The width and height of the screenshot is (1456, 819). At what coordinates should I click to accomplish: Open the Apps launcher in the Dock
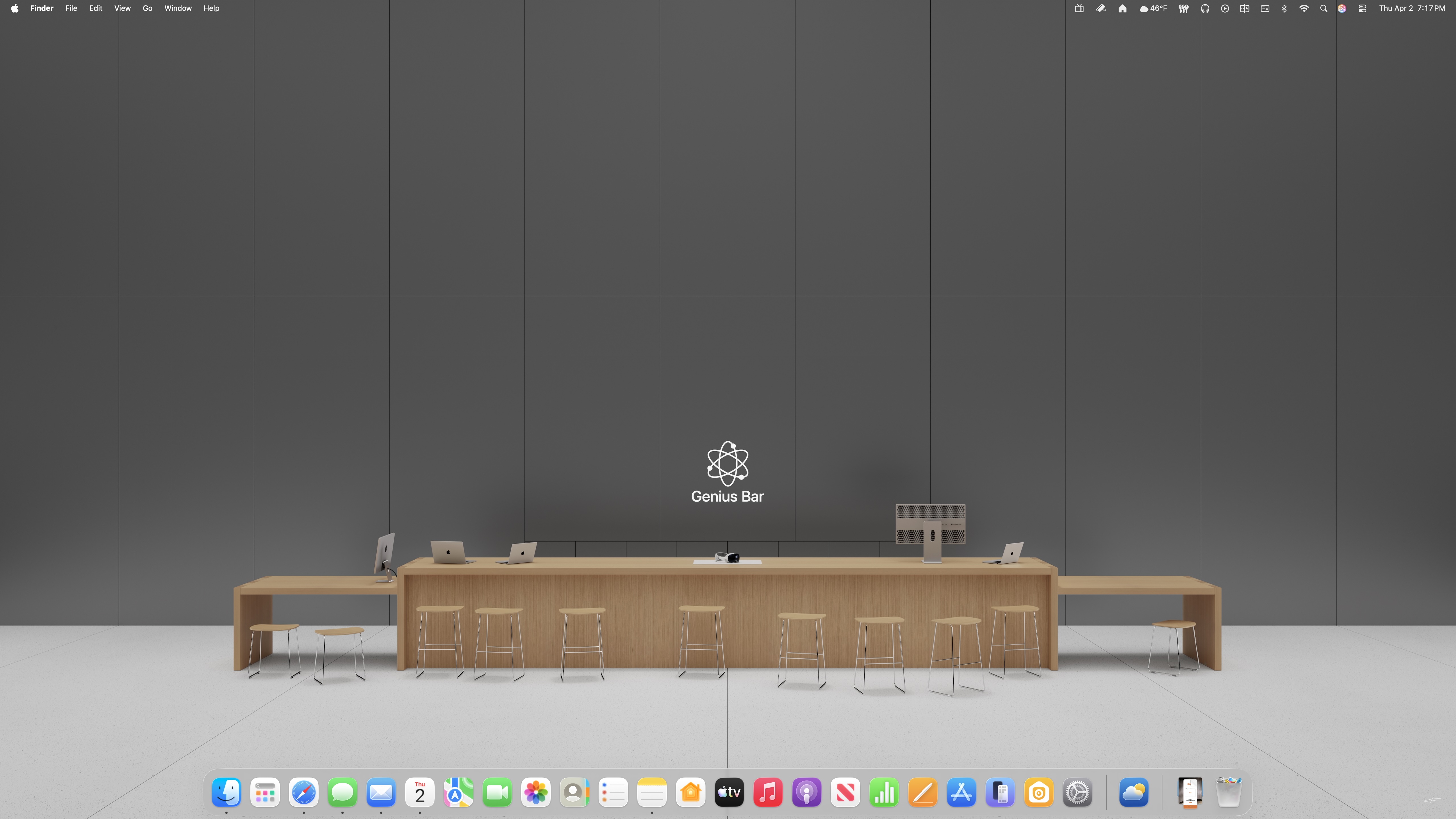[x=265, y=793]
